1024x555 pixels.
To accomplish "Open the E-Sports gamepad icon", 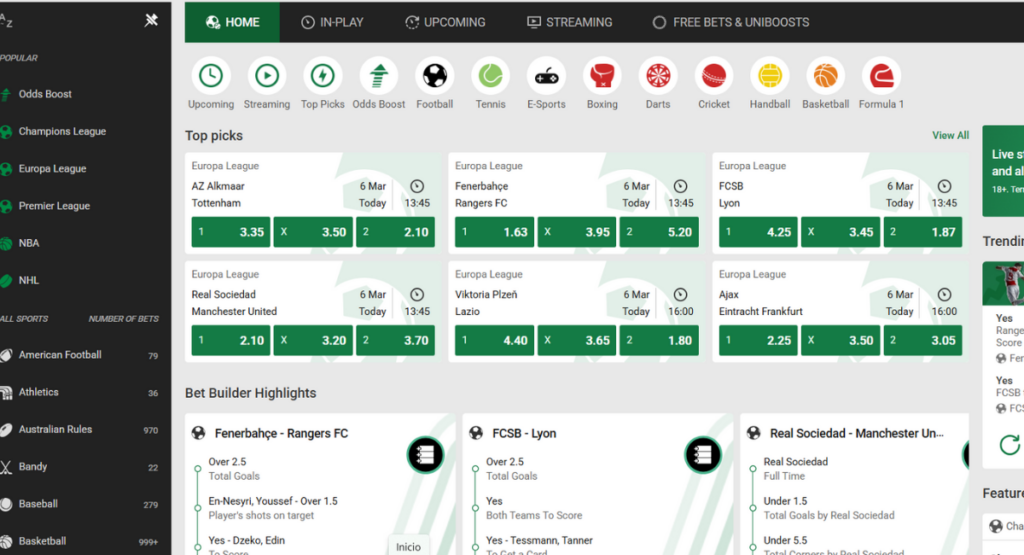I will 547,76.
